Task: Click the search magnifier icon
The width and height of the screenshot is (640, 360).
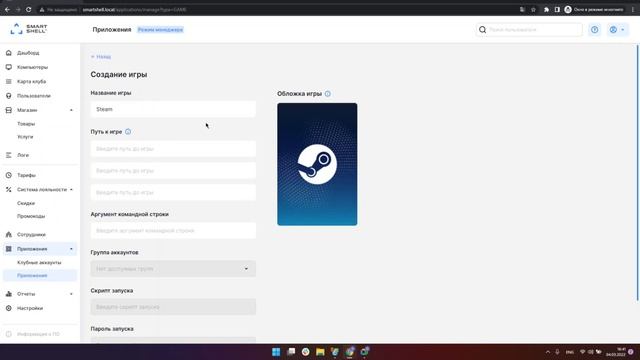Action: (482, 30)
